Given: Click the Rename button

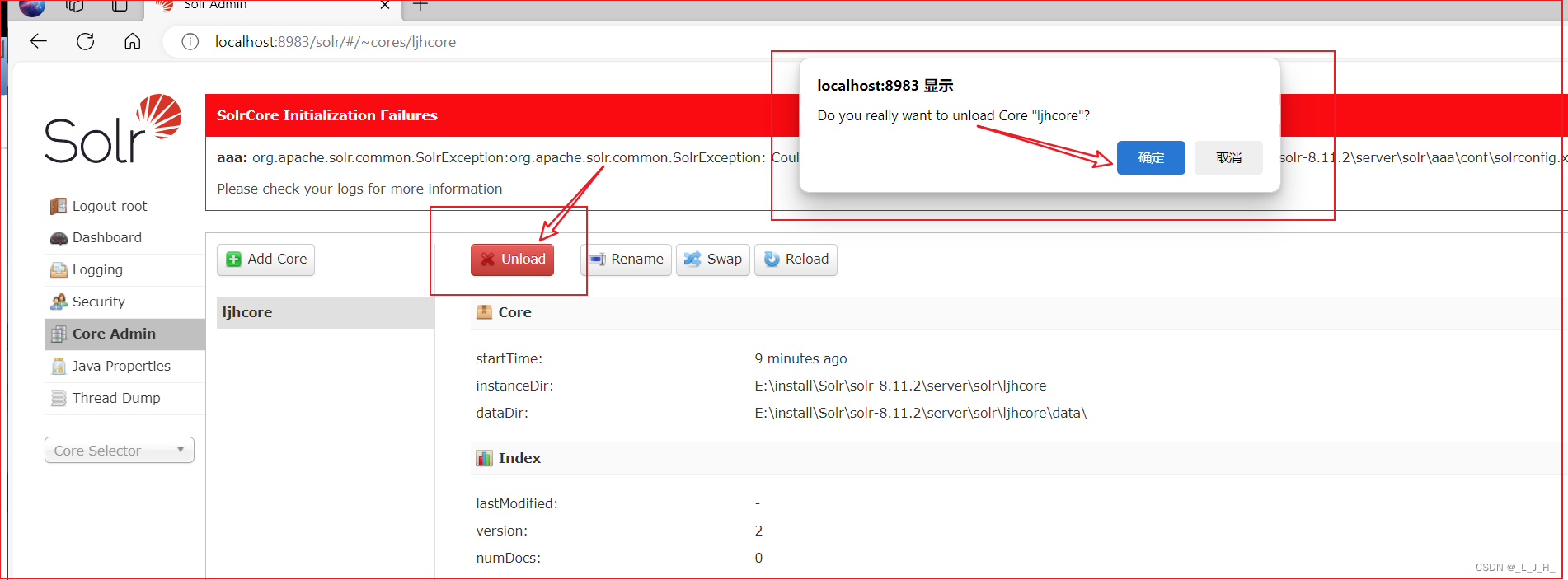Looking at the screenshot, I should (x=626, y=260).
